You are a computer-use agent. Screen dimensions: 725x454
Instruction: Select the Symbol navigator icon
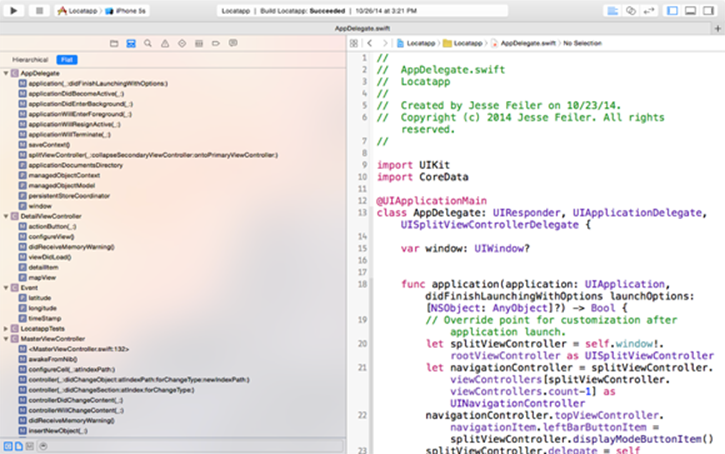[131, 43]
